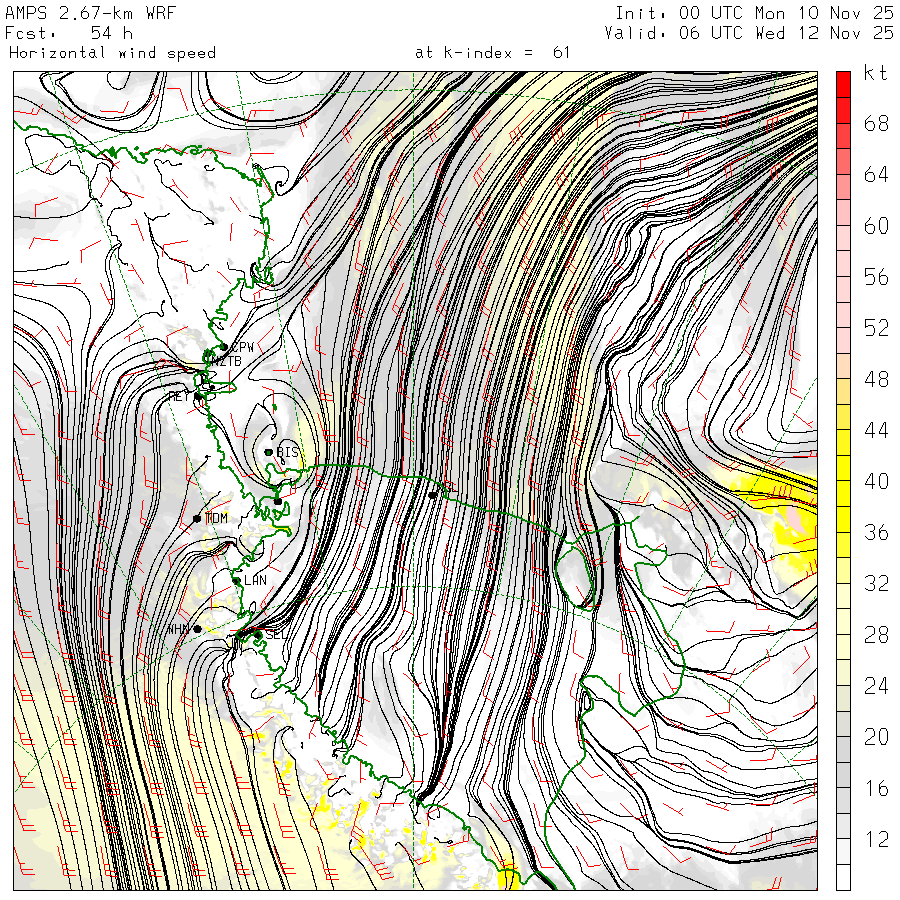Click the MET station marker dot
Screen dimensions: 900x900
coord(198,396)
